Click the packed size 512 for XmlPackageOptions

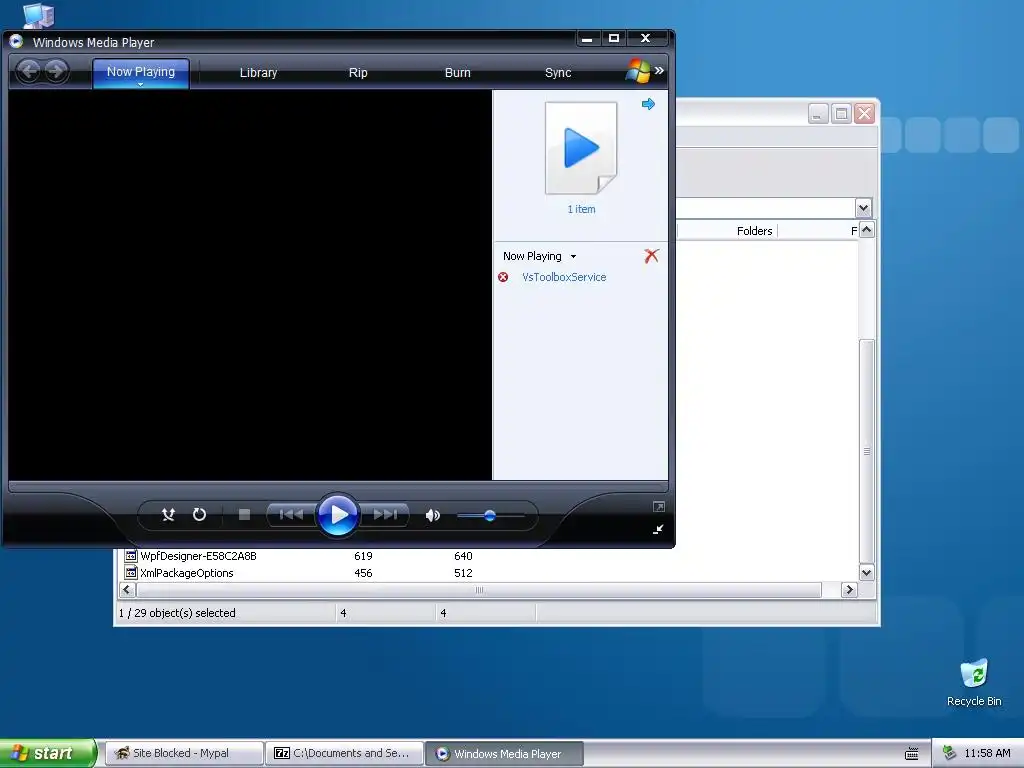coord(463,573)
